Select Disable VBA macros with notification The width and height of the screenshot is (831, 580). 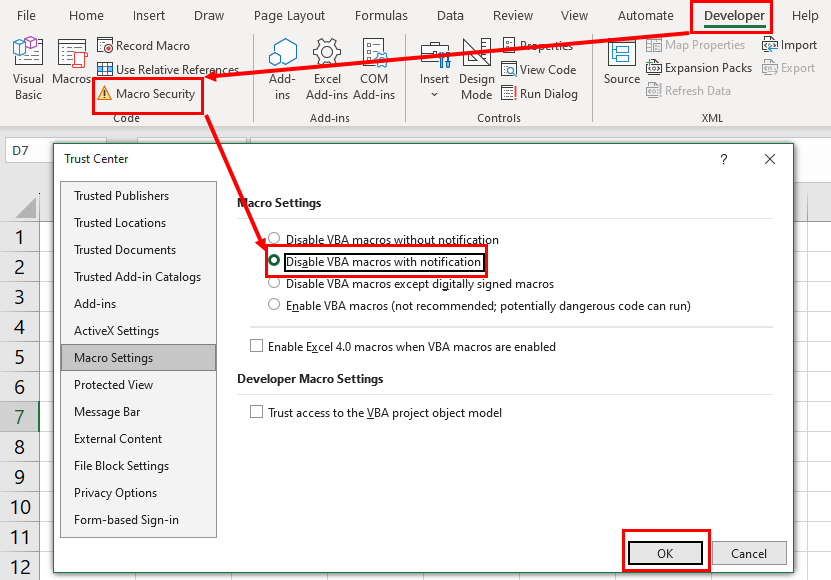(376, 261)
